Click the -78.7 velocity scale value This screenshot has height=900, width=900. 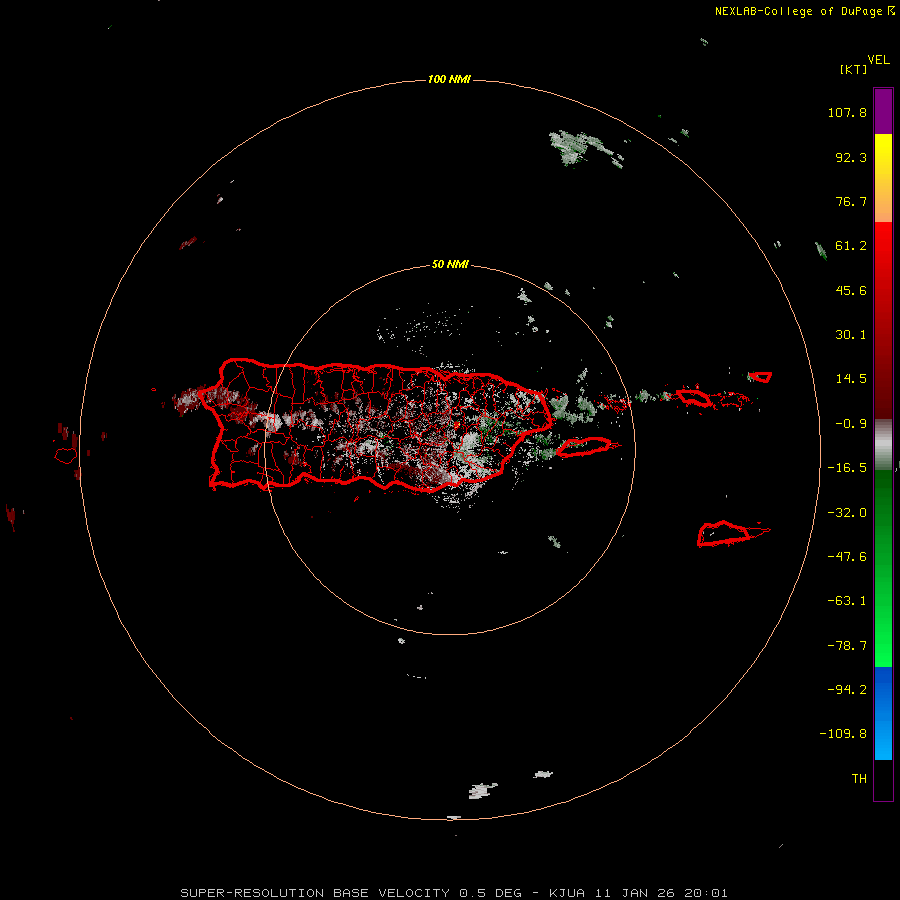pyautogui.click(x=847, y=646)
